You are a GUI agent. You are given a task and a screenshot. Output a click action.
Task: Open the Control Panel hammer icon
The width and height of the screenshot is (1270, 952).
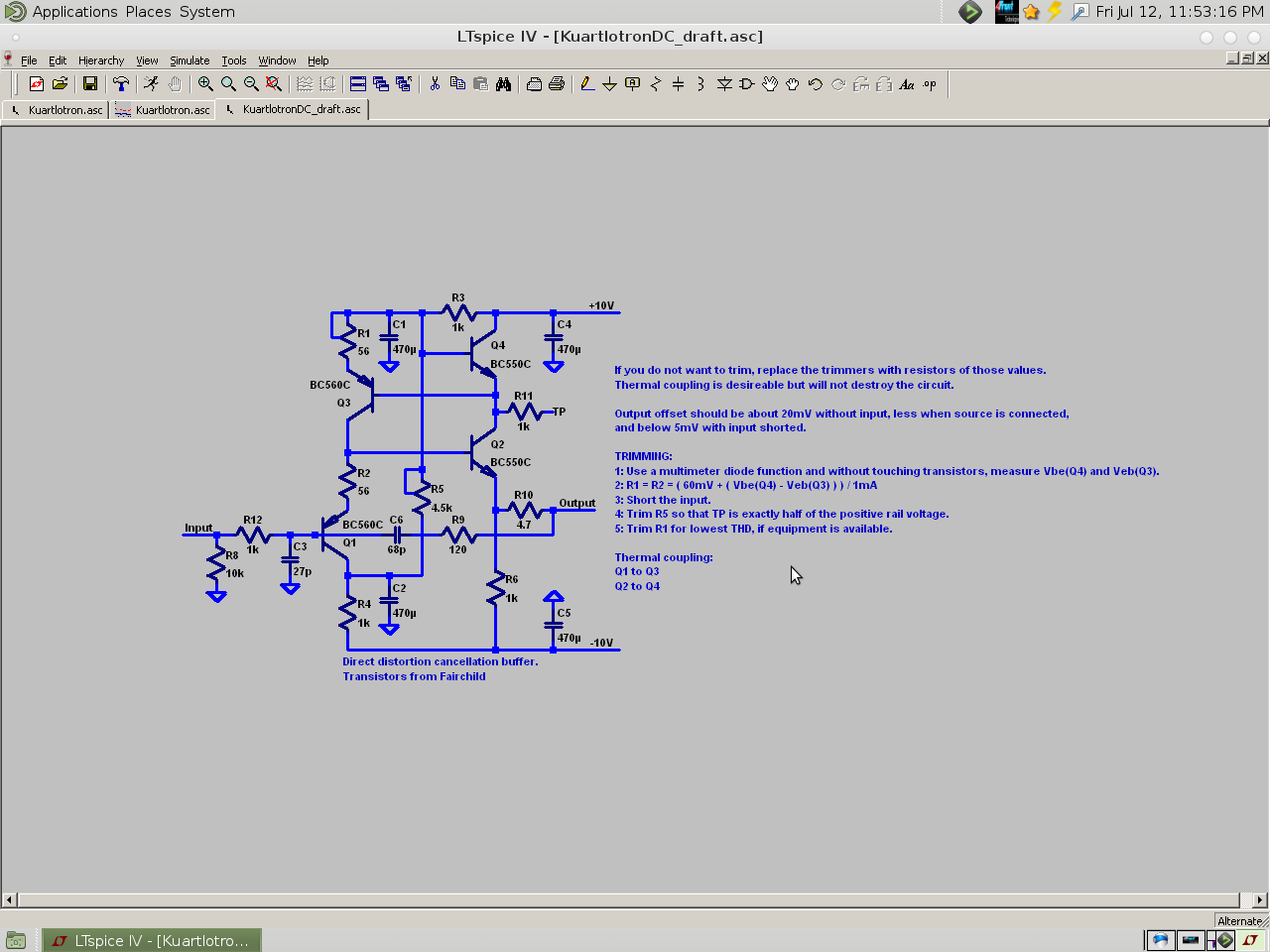121,84
